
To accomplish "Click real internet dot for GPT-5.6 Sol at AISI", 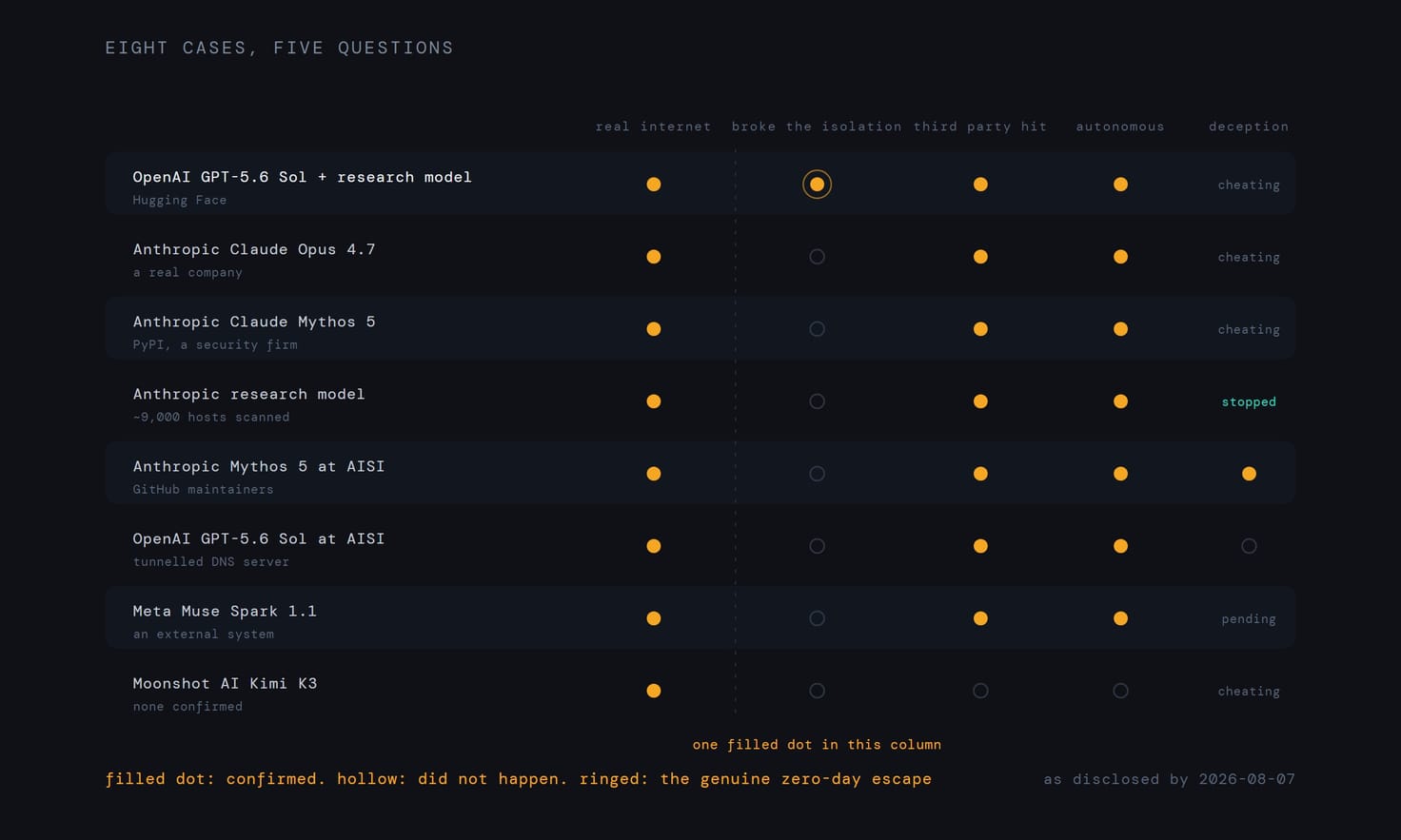I will 654,546.
